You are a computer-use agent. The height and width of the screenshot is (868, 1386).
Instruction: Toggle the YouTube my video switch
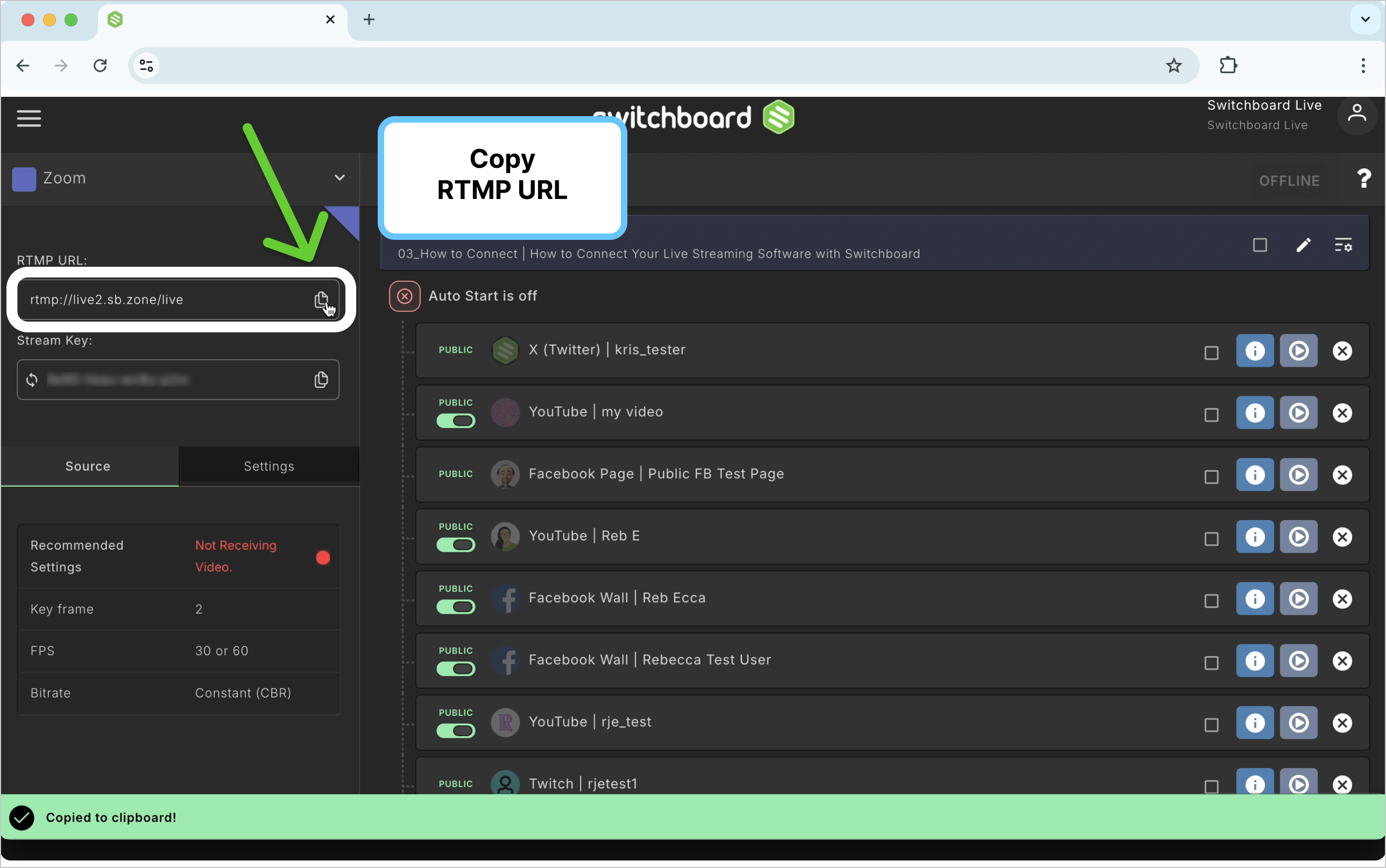[456, 421]
